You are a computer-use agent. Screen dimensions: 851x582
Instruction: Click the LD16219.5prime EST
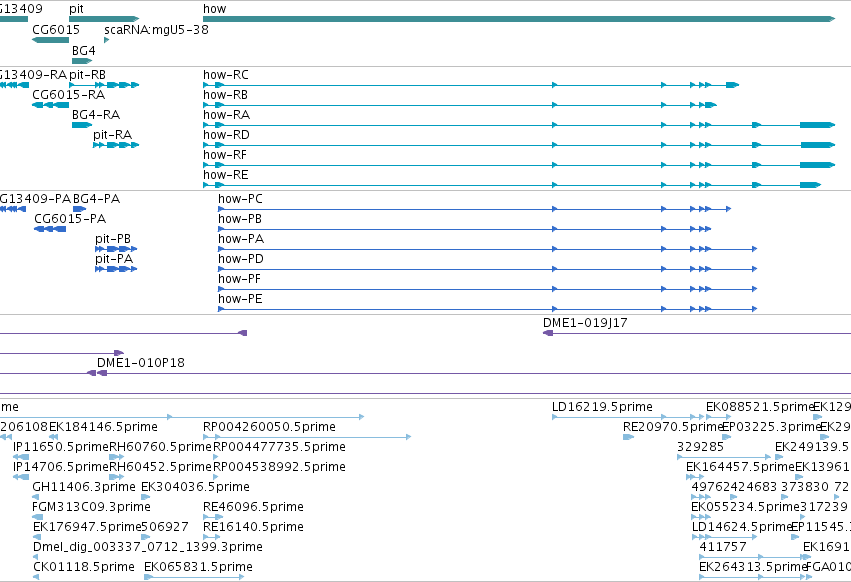(627, 417)
